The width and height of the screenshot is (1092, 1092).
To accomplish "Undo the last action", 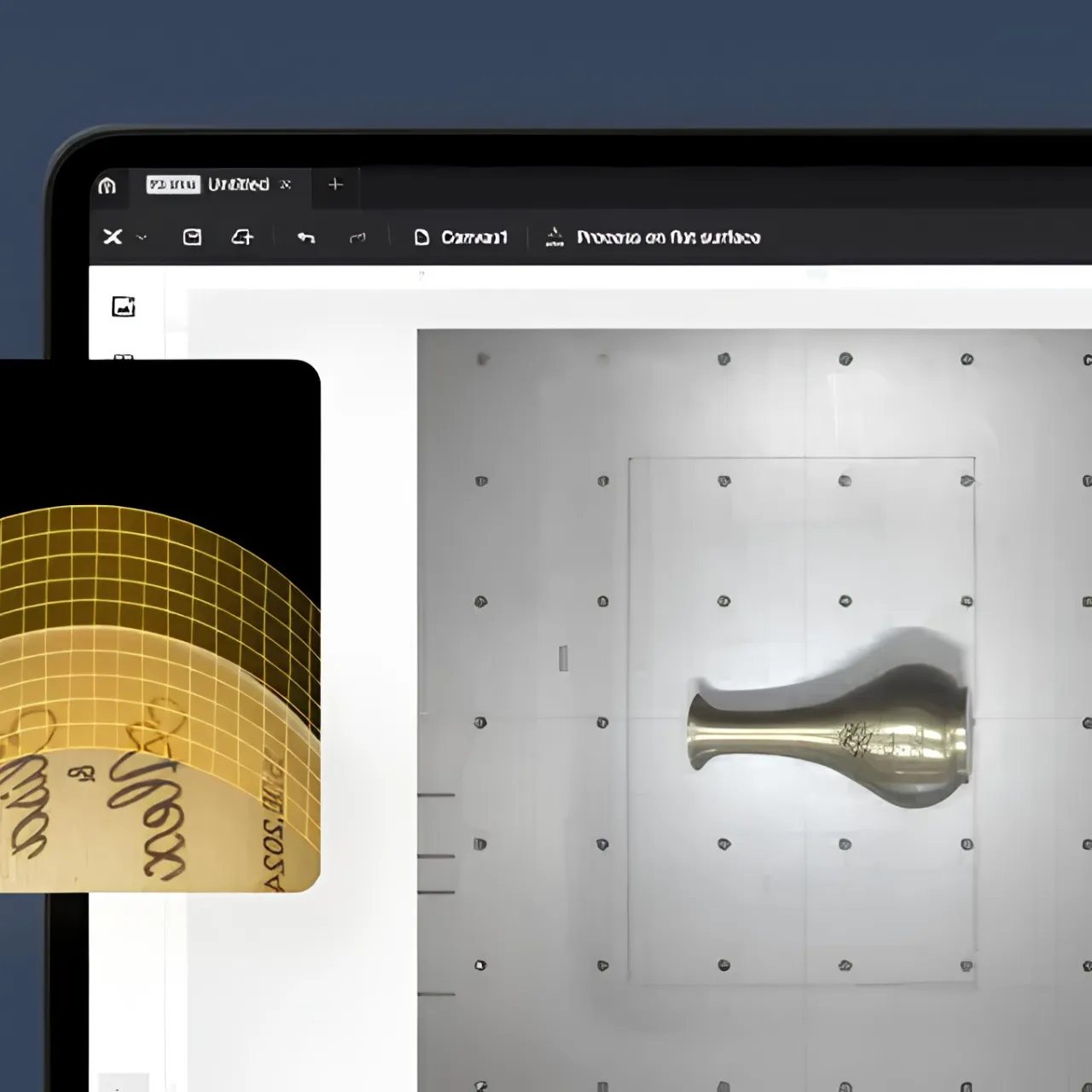I will click(306, 237).
